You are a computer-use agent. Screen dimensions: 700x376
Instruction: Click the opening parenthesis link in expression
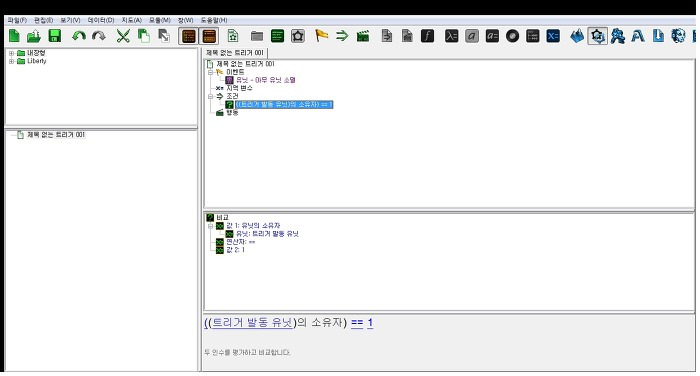pyautogui.click(x=206, y=322)
